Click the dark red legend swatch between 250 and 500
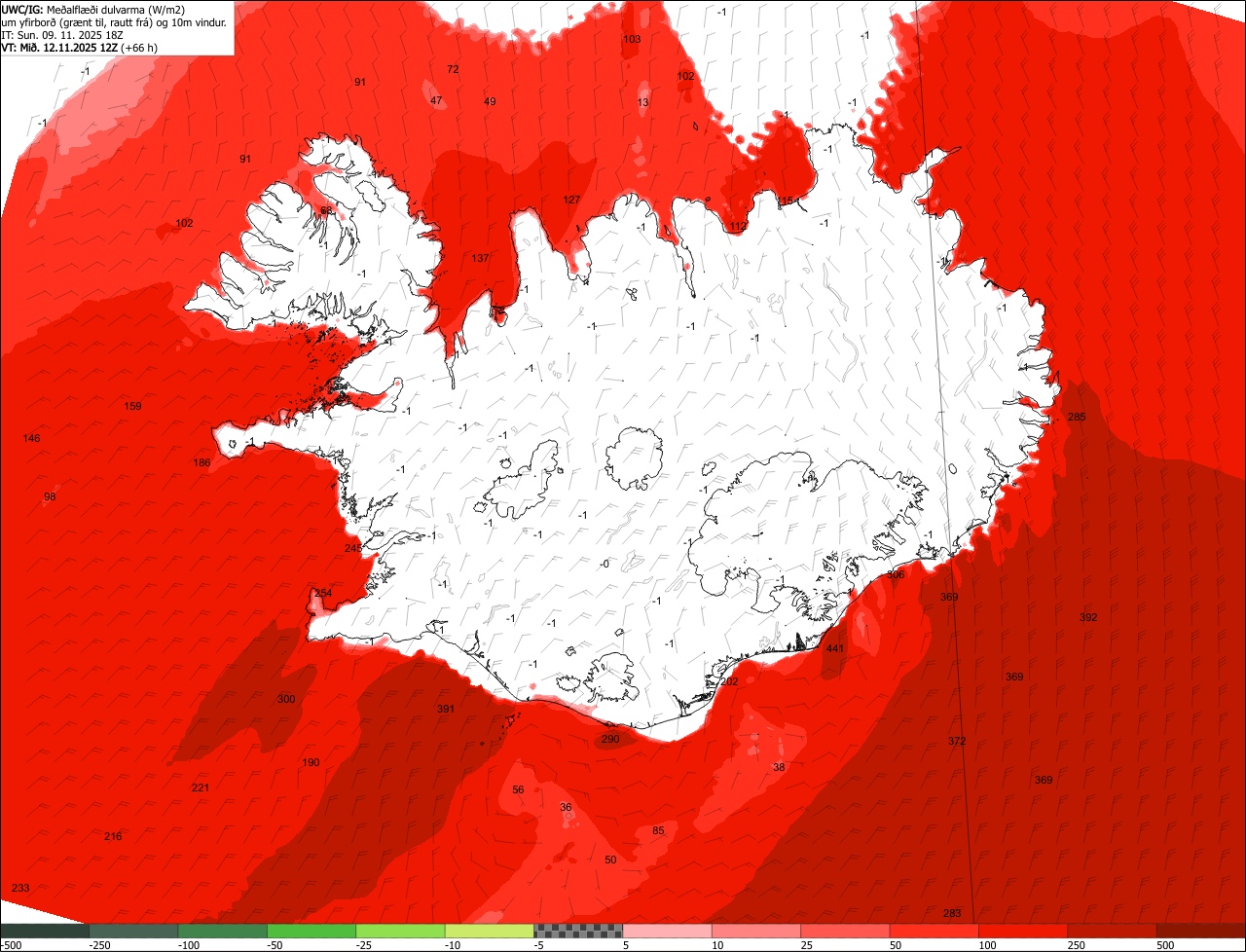The image size is (1246, 952). (1113, 931)
